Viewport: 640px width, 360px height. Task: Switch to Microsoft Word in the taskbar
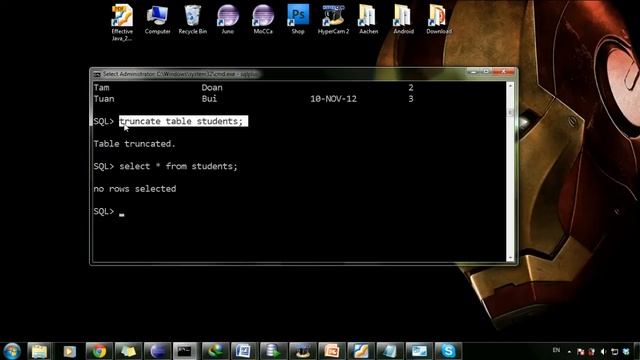[x=244, y=351]
